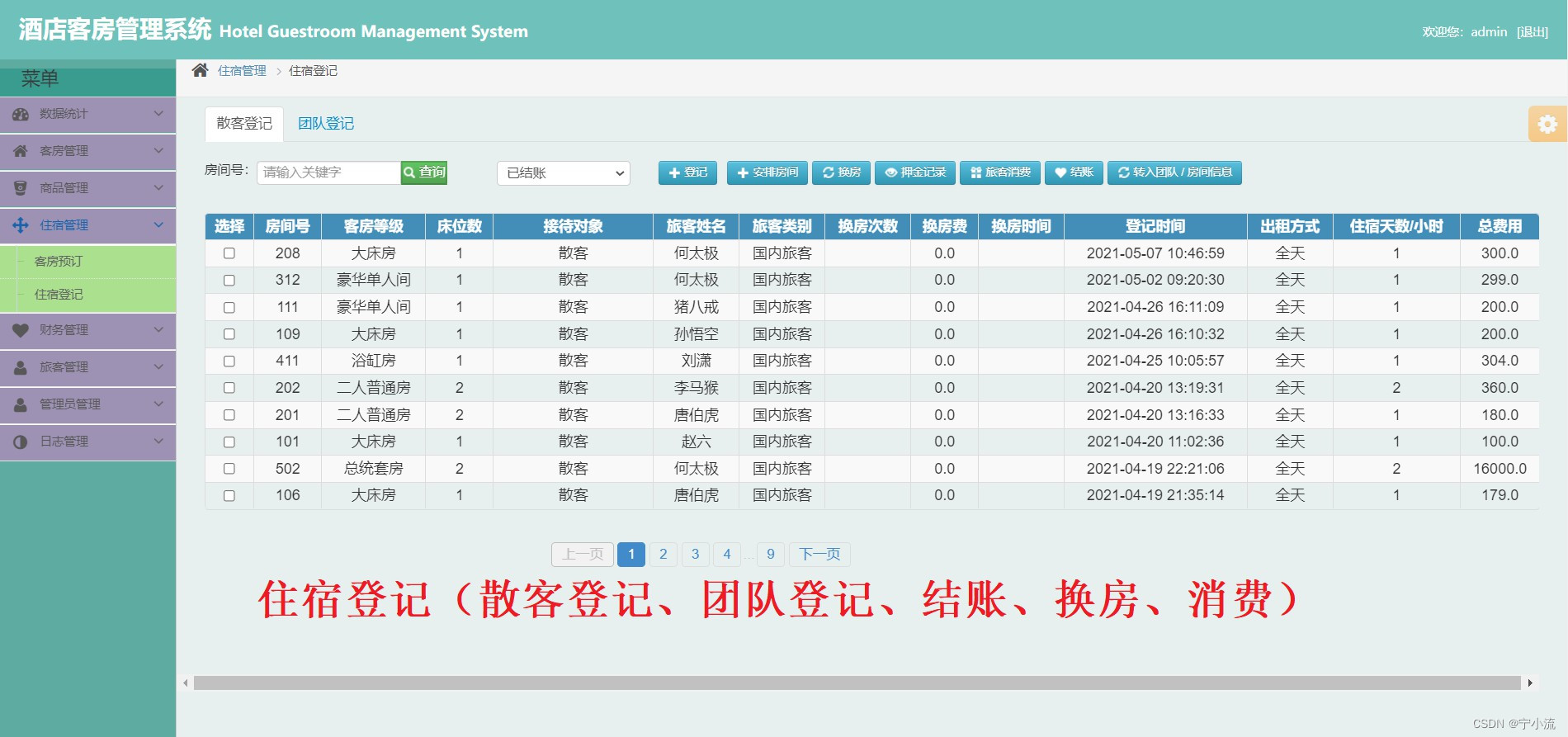
Task: Click the 客房管理 house icon
Action: coord(21,151)
